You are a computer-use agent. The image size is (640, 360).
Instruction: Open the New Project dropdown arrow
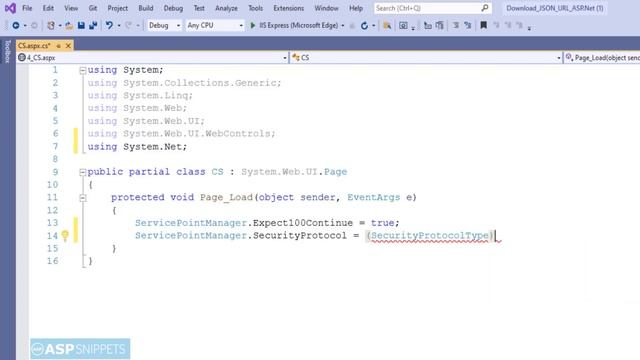point(60,26)
